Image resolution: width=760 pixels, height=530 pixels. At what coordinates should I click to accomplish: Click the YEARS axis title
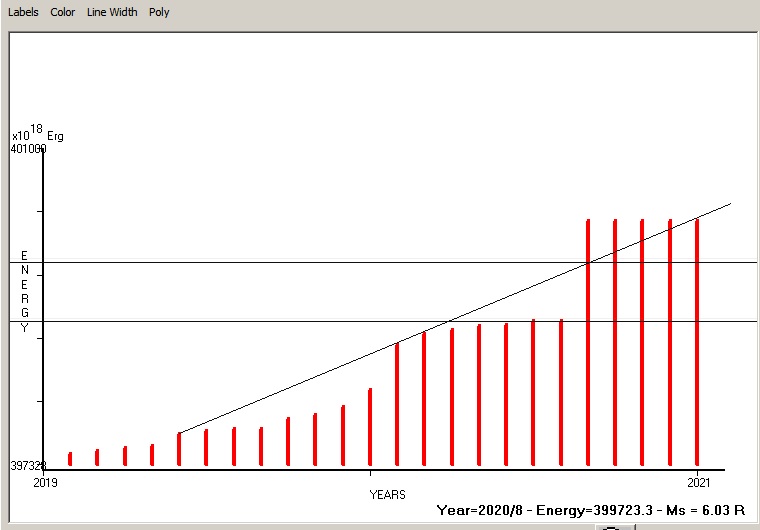(387, 495)
